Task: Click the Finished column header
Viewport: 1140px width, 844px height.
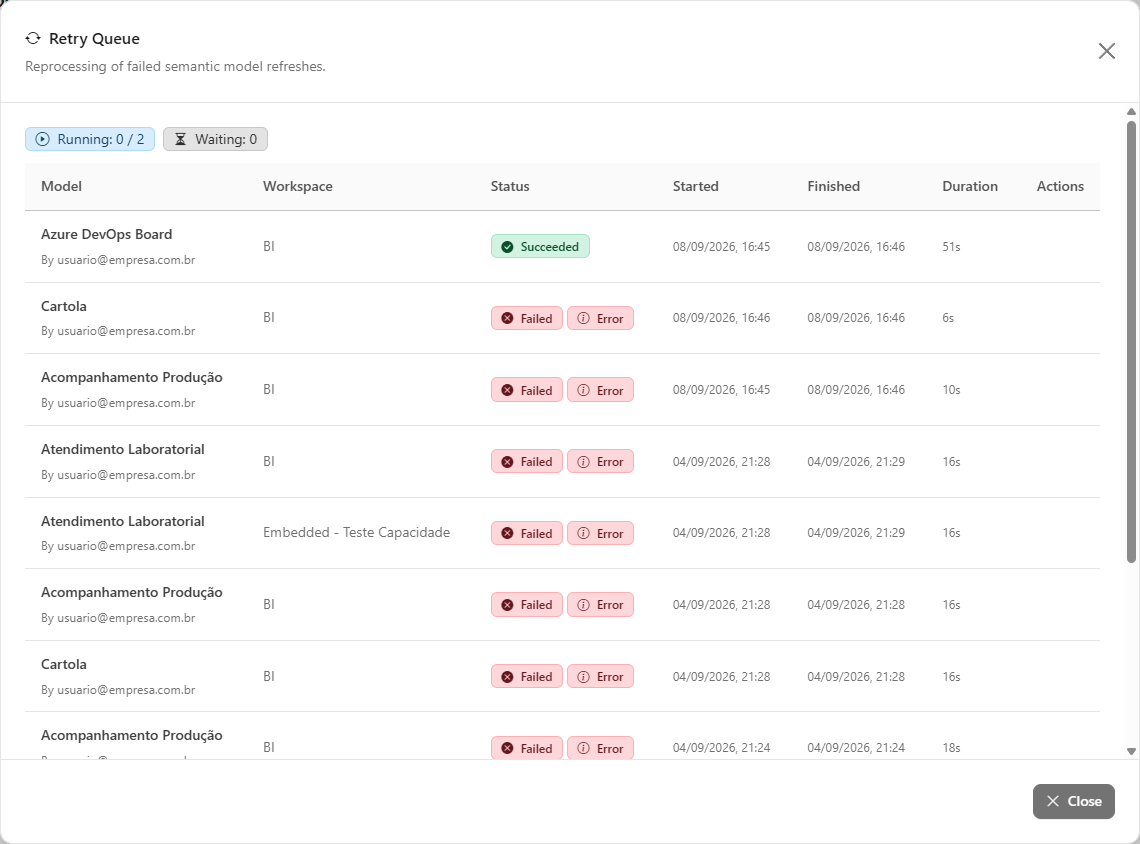Action: tap(833, 186)
